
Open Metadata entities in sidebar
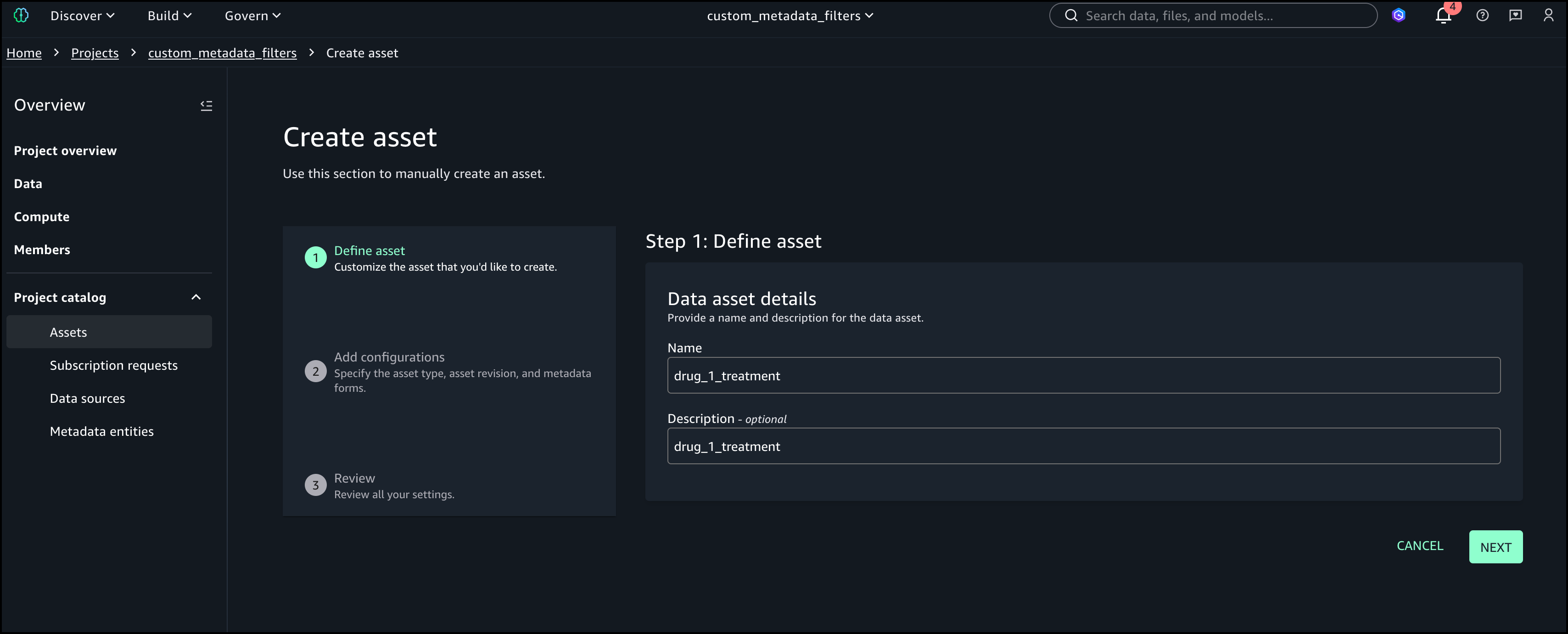coord(101,431)
